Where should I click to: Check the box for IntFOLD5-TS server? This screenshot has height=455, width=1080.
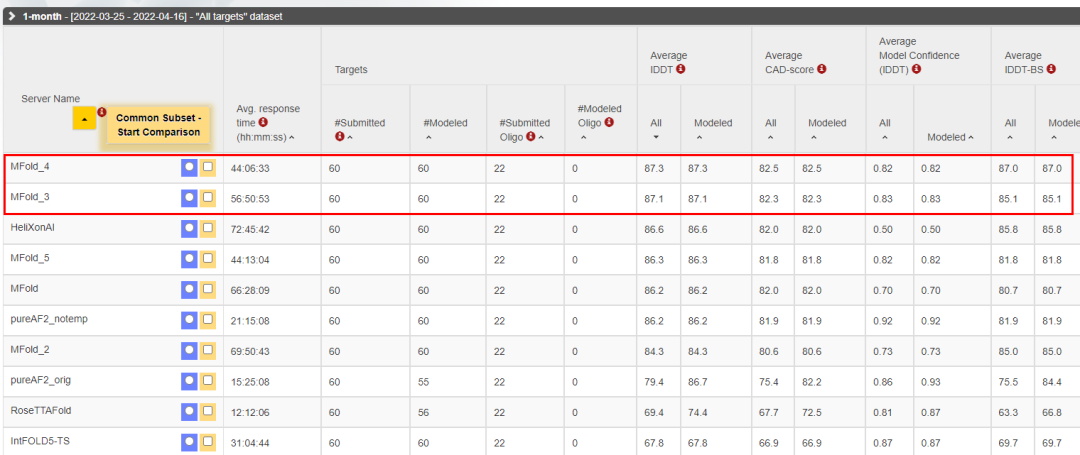(x=208, y=441)
